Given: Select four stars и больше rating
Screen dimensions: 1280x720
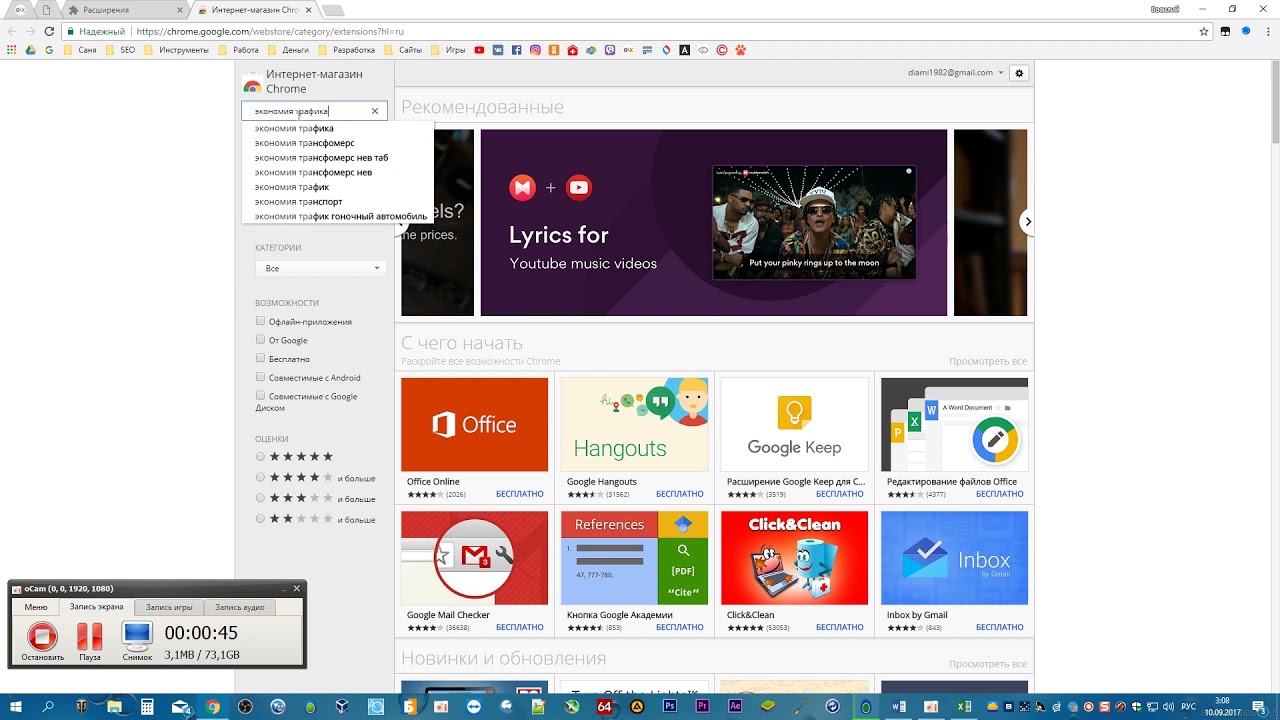Looking at the screenshot, I should click(261, 477).
